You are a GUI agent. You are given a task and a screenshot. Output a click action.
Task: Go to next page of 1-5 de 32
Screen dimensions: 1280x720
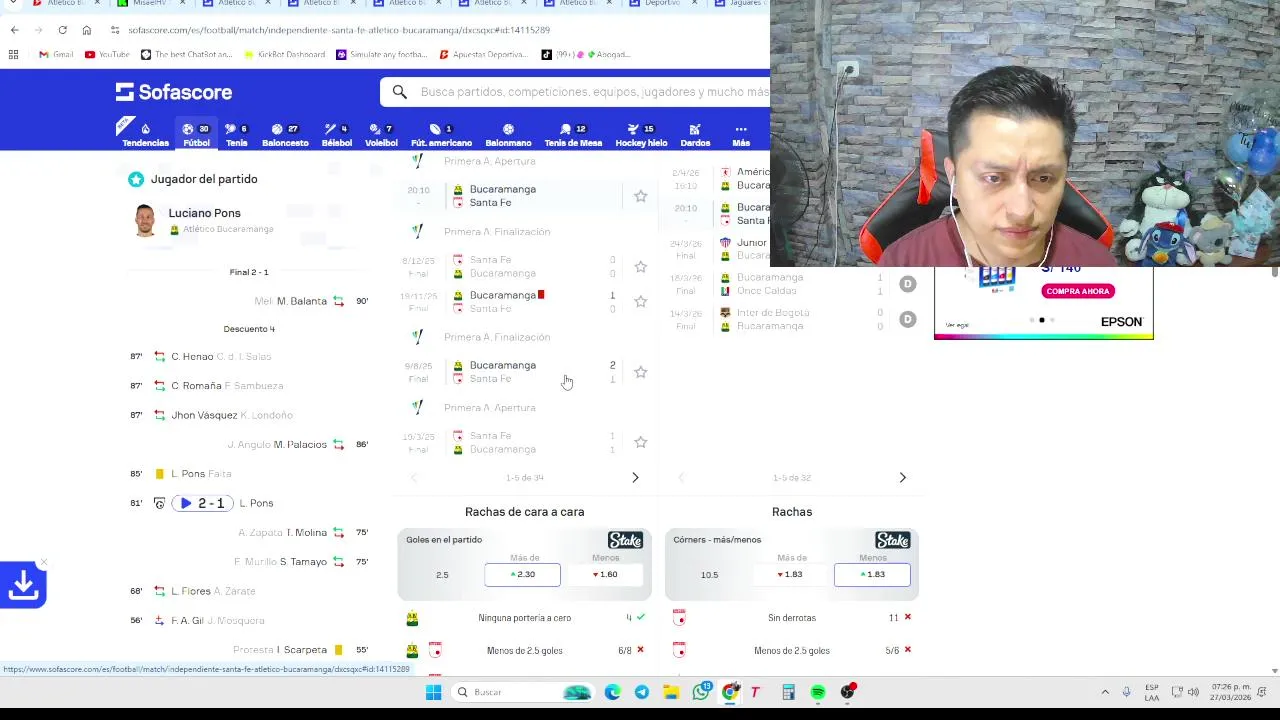click(x=902, y=478)
